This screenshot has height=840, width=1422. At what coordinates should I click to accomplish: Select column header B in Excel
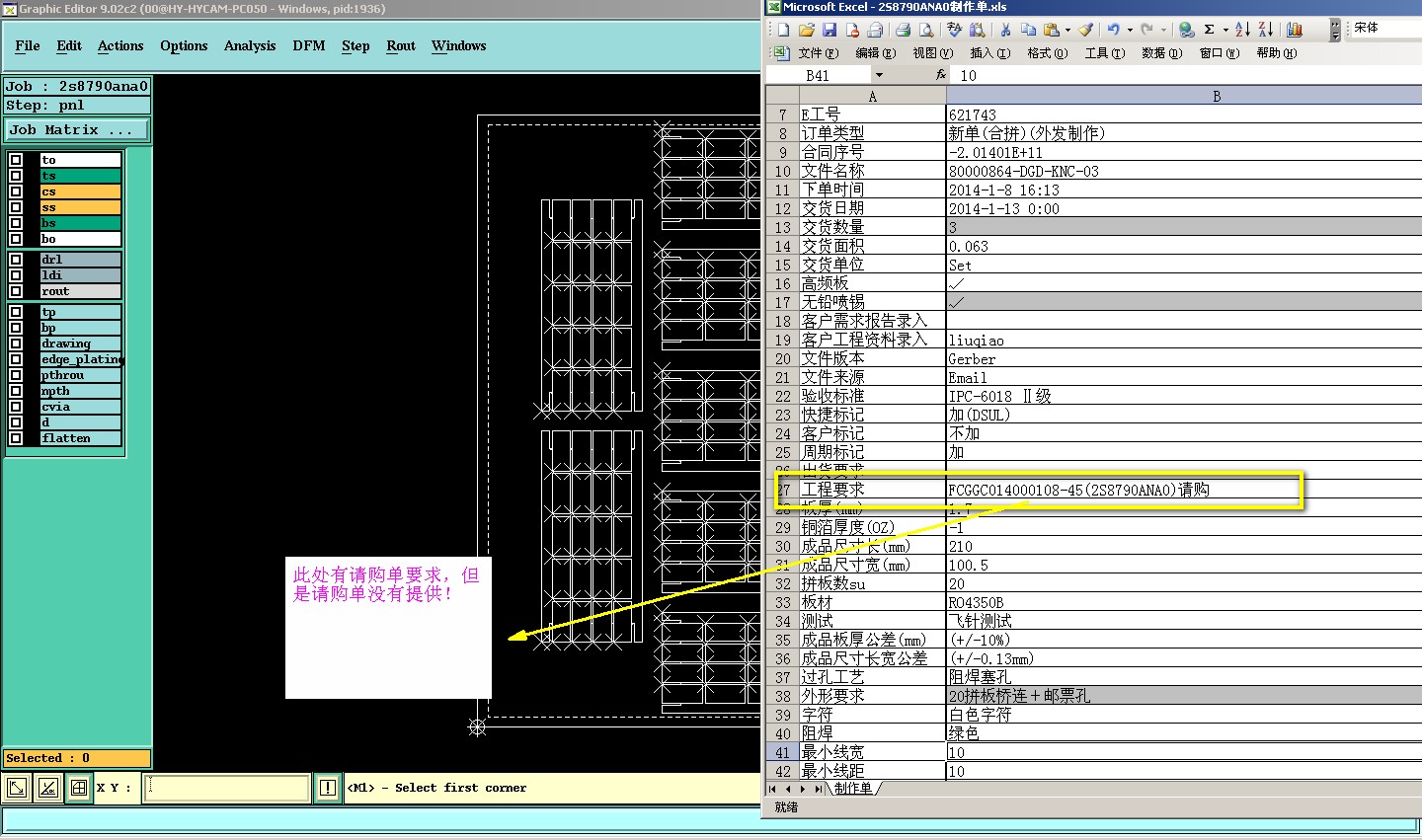(1184, 96)
